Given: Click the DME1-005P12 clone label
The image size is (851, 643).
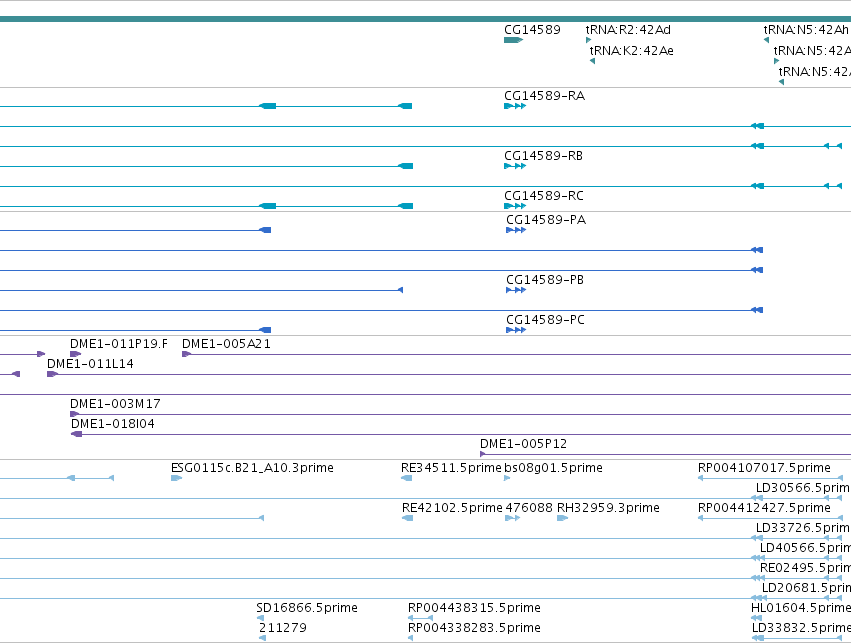Looking at the screenshot, I should pyautogui.click(x=523, y=444).
